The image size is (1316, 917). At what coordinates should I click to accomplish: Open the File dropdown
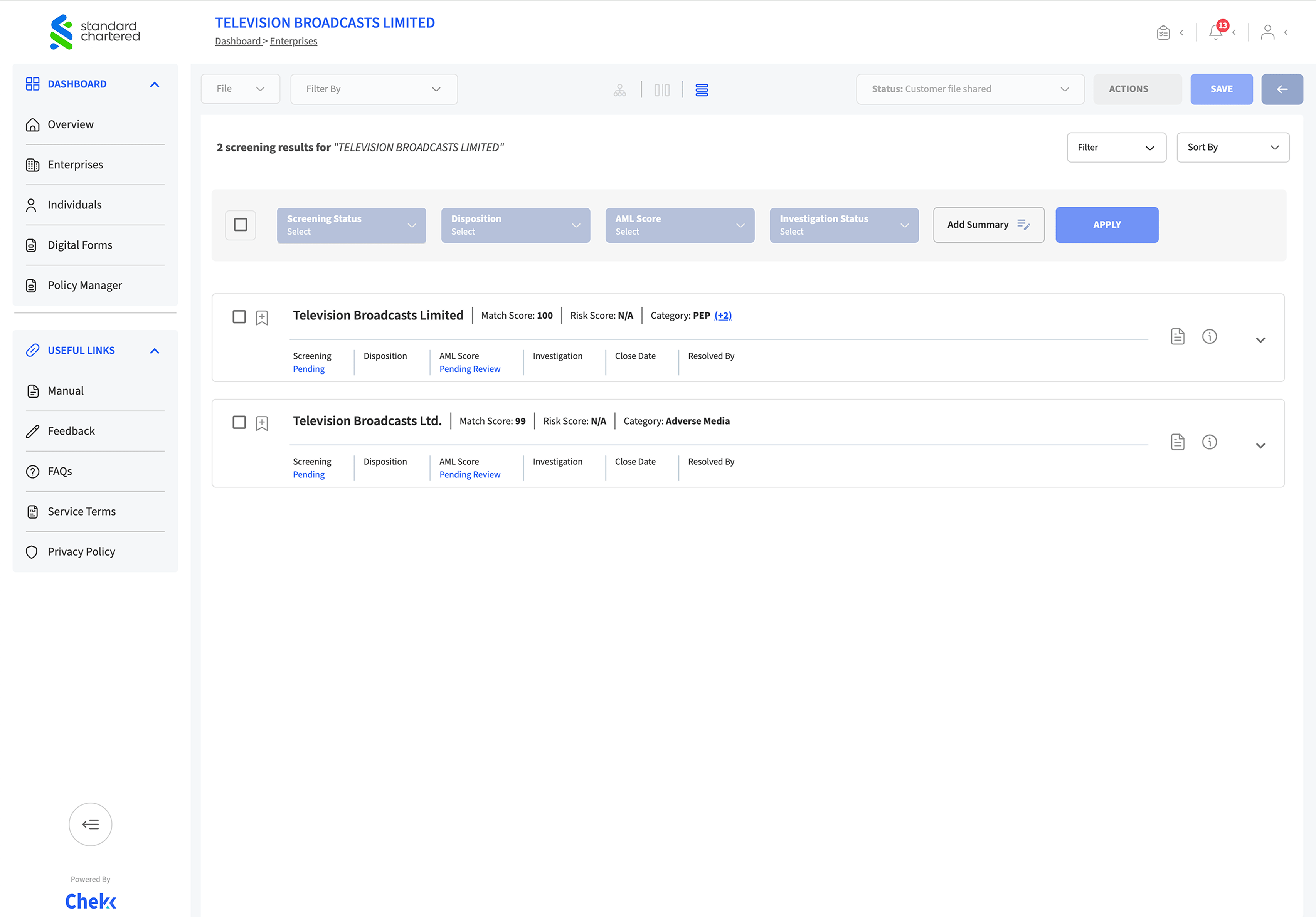click(x=240, y=89)
